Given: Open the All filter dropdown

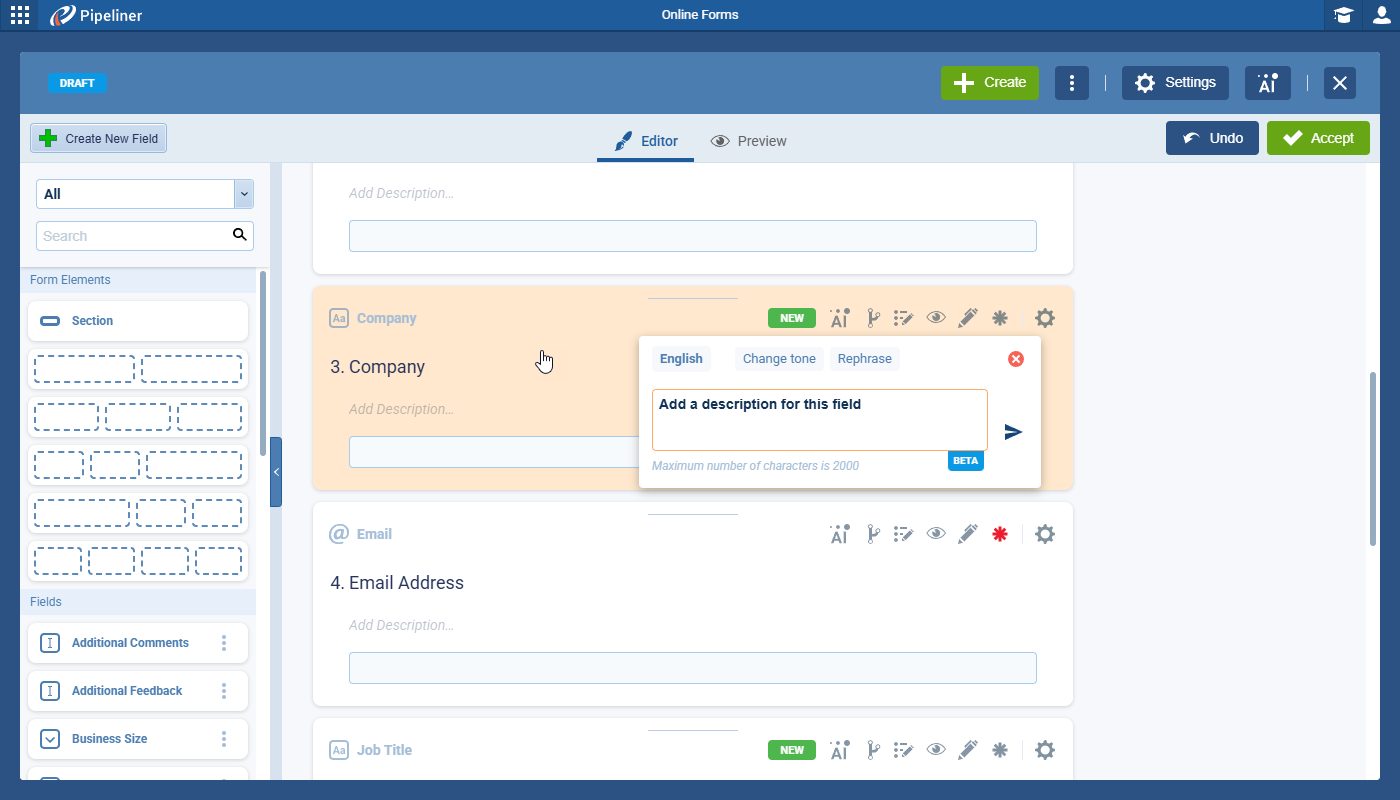Looking at the screenshot, I should [x=145, y=194].
